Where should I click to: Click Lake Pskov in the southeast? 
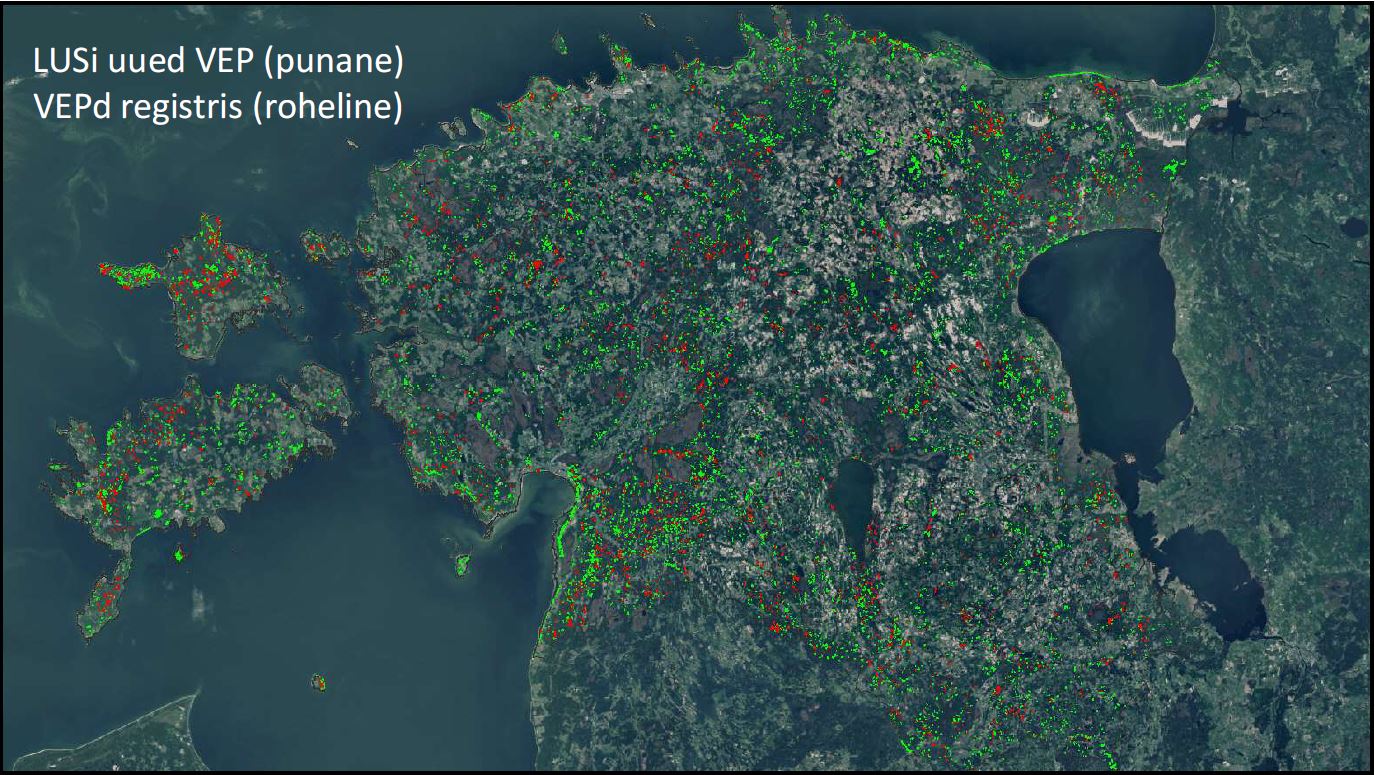pyautogui.click(x=1210, y=580)
